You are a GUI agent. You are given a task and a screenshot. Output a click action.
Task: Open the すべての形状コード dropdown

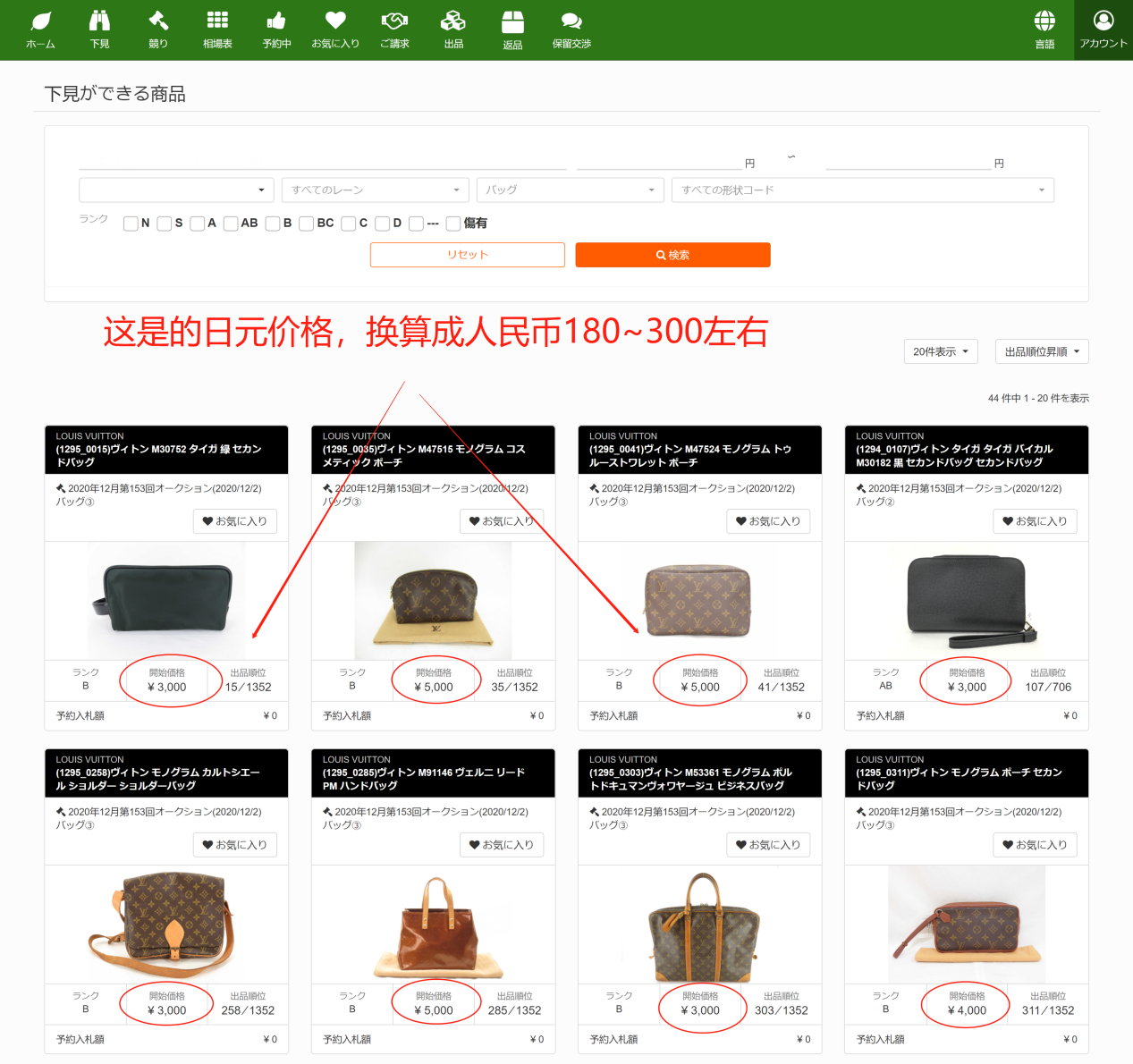tap(862, 190)
